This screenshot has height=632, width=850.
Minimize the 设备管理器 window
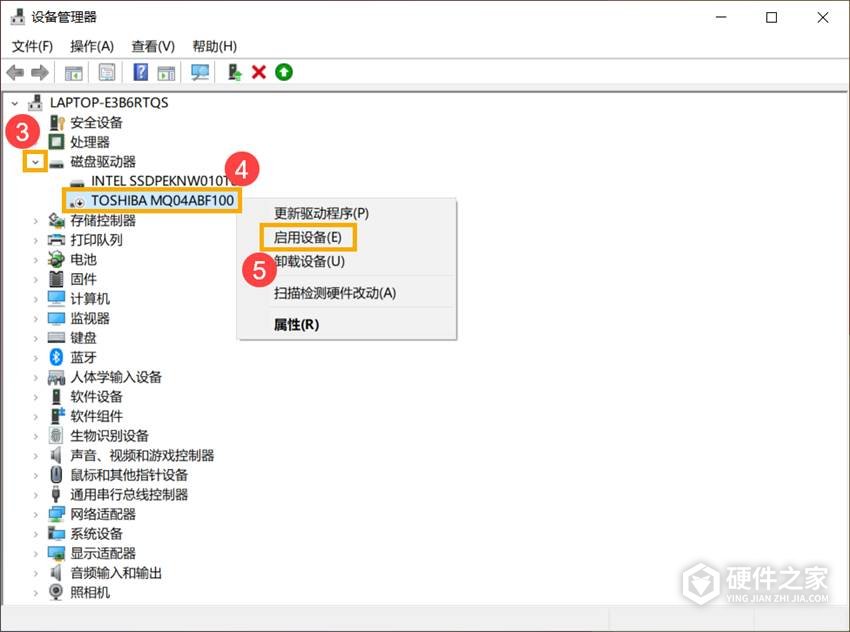[x=721, y=17]
